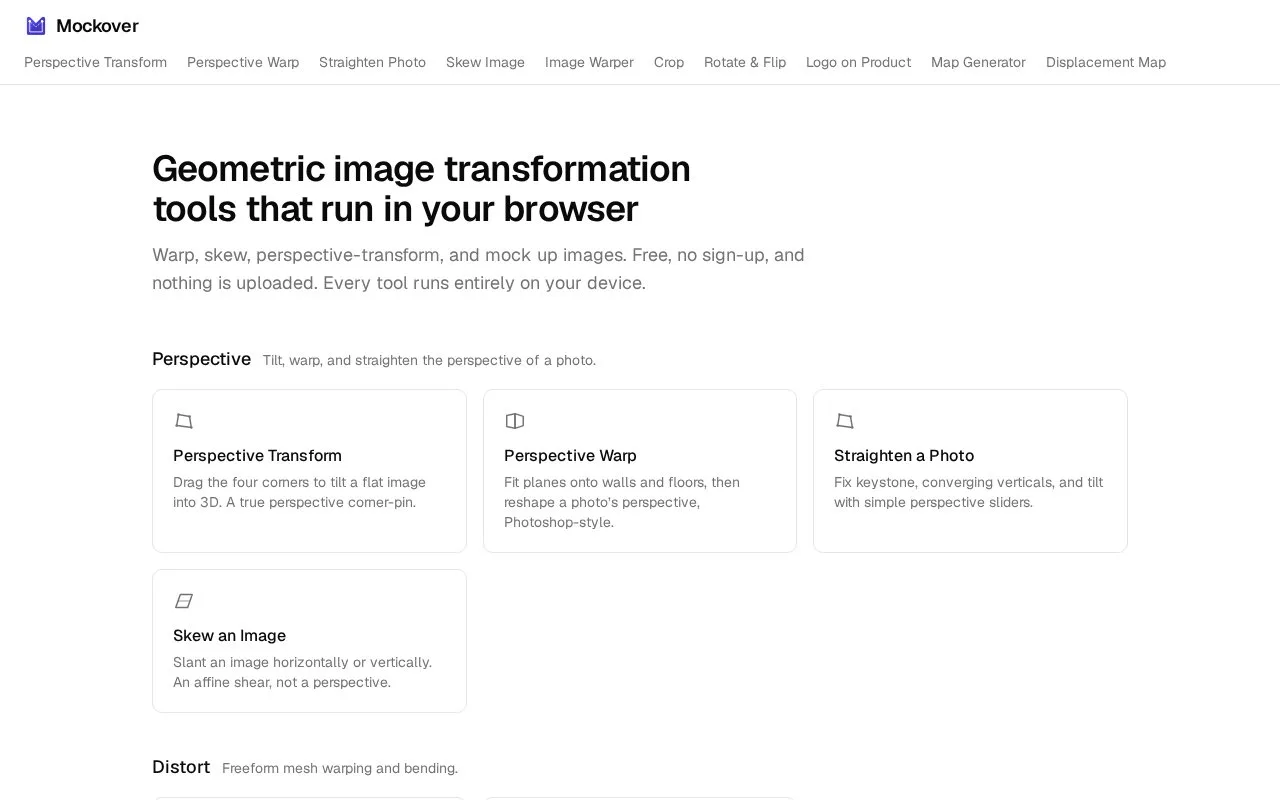Click the 'Drag the four corners' card description
Screen dimensions: 1280x800
pos(299,492)
